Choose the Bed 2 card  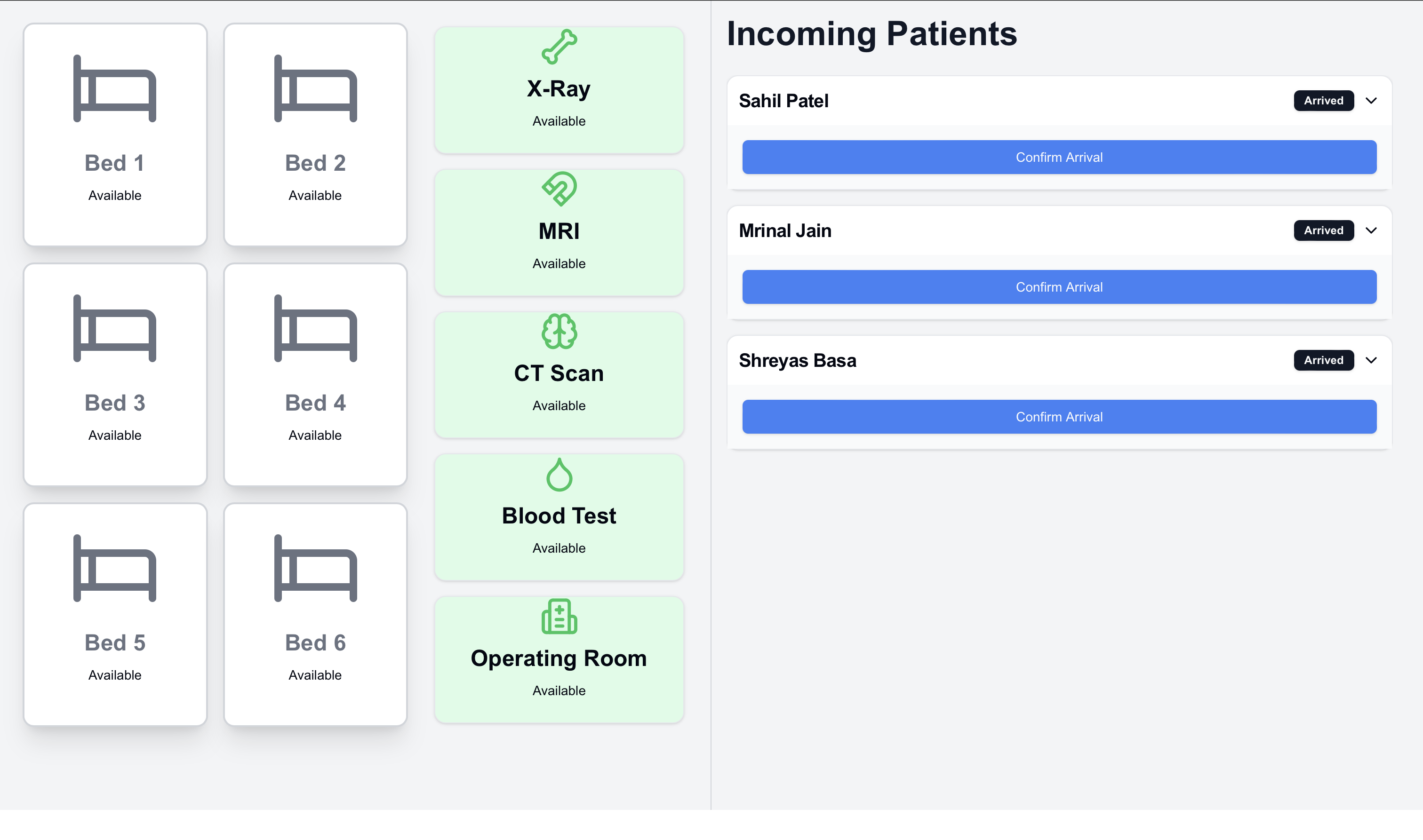[315, 135]
